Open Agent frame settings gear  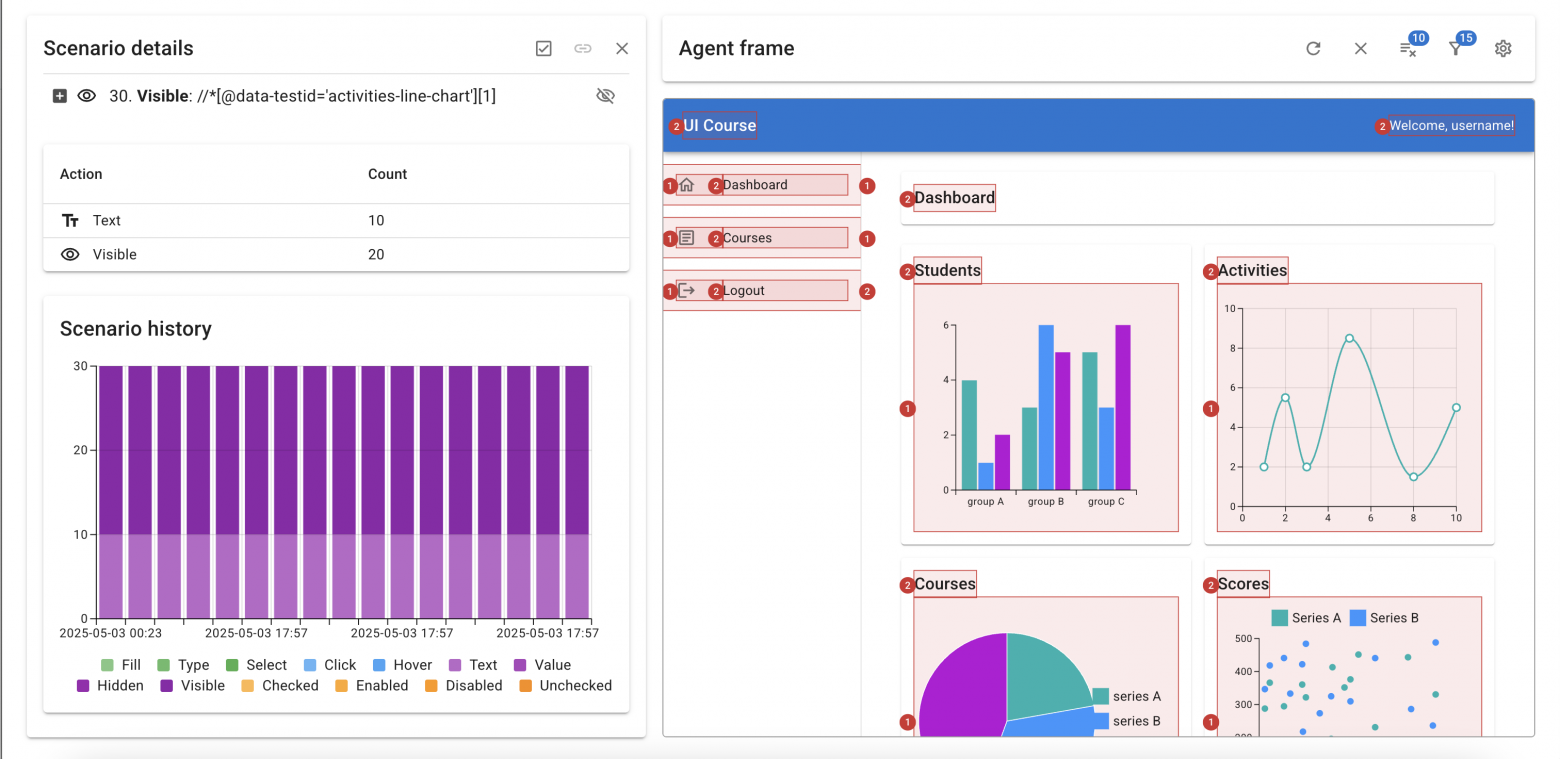[x=1502, y=48]
